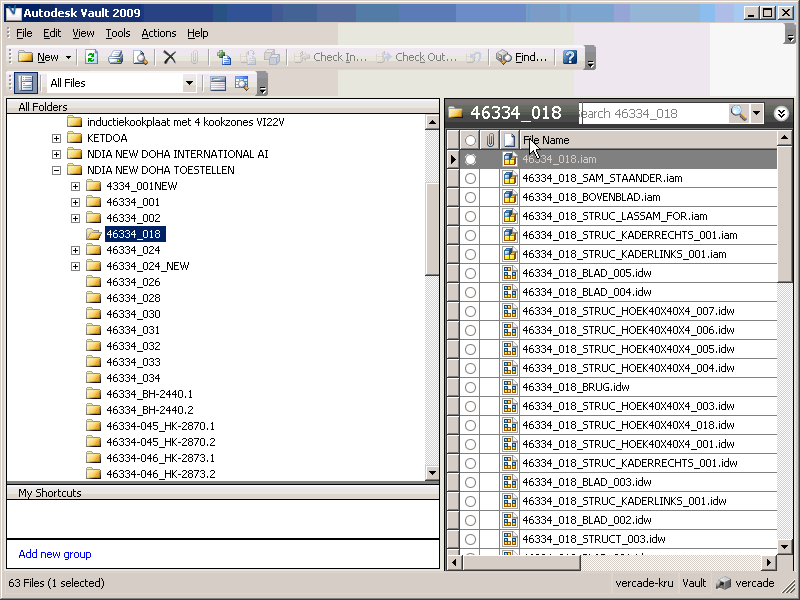Click the attachment paperclip column header
Viewport: 800px width, 600px height.
490,140
